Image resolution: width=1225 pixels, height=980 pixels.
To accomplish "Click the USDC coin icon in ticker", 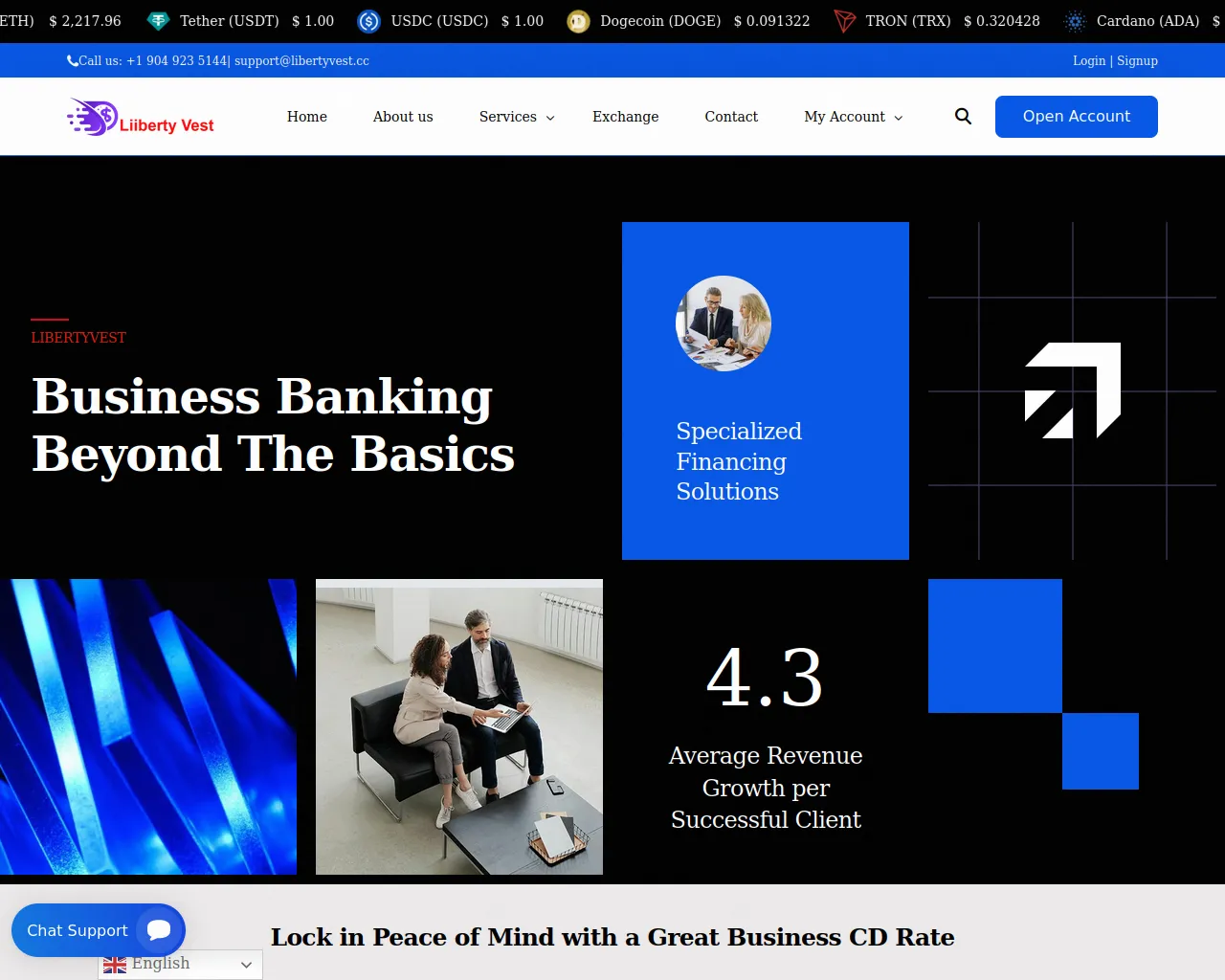I will point(368,21).
